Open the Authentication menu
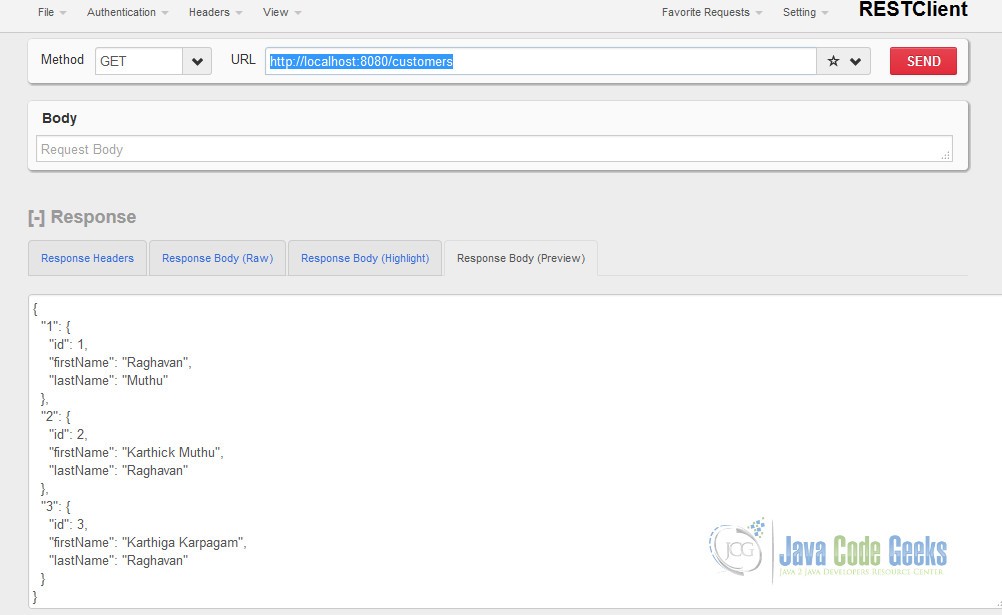 pyautogui.click(x=127, y=12)
